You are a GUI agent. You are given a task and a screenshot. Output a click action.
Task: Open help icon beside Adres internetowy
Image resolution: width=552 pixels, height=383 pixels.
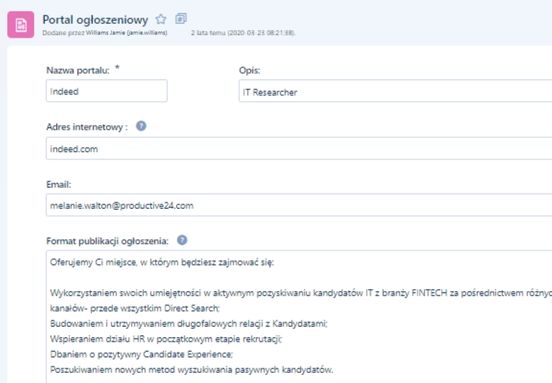tap(141, 126)
